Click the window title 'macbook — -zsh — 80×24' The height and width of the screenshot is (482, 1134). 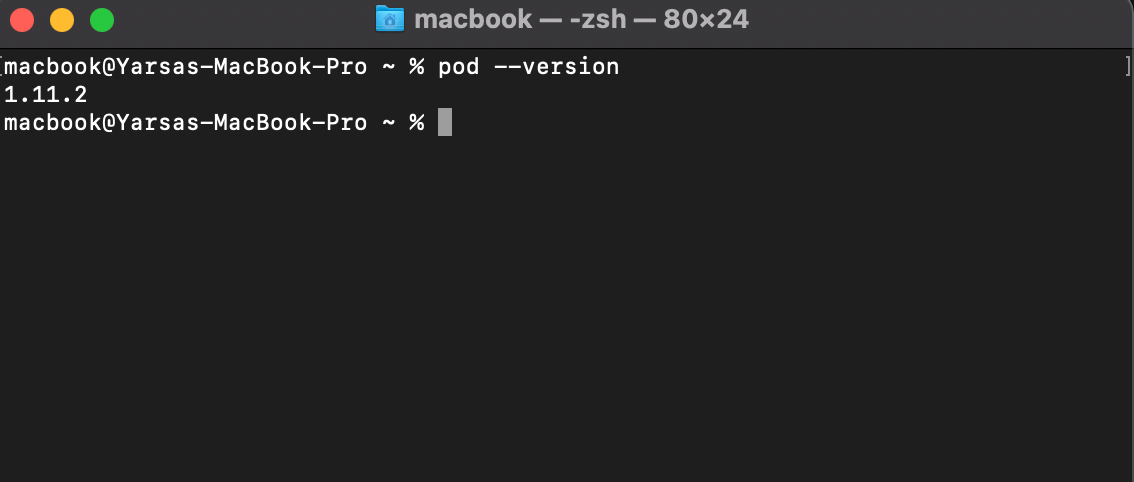581,20
